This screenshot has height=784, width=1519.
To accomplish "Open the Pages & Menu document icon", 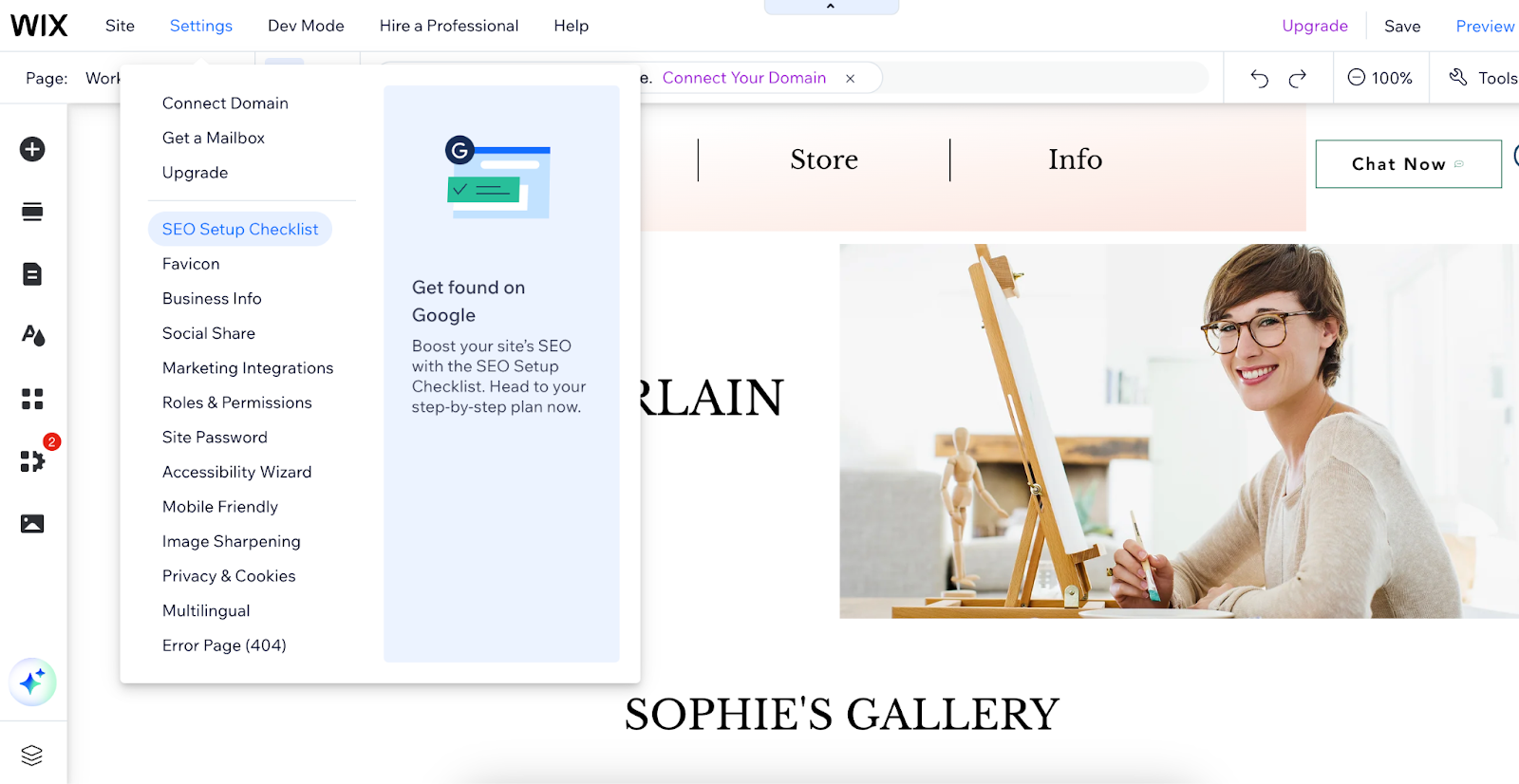I will pos(32,274).
